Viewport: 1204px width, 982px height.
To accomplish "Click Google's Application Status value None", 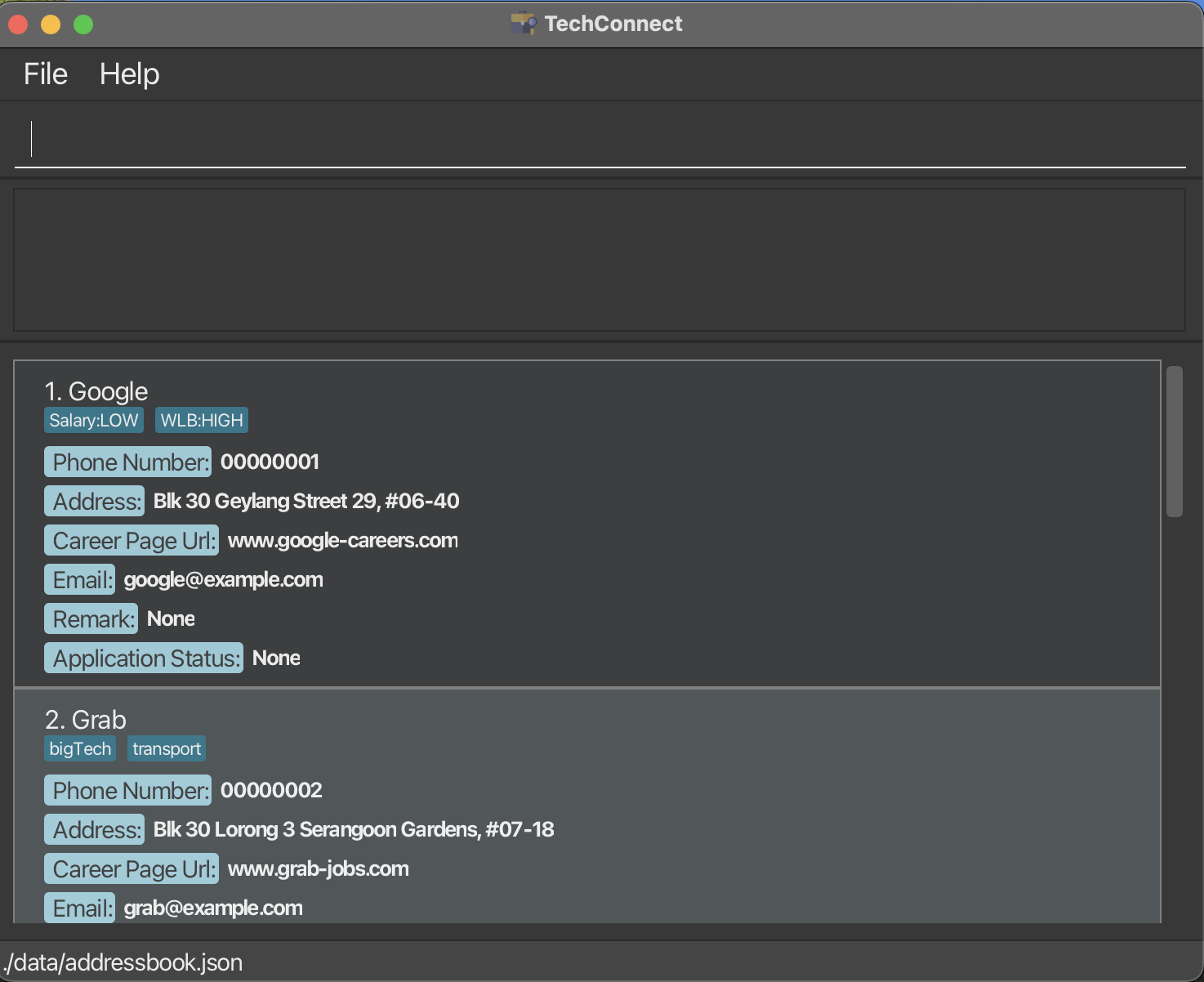I will (276, 658).
